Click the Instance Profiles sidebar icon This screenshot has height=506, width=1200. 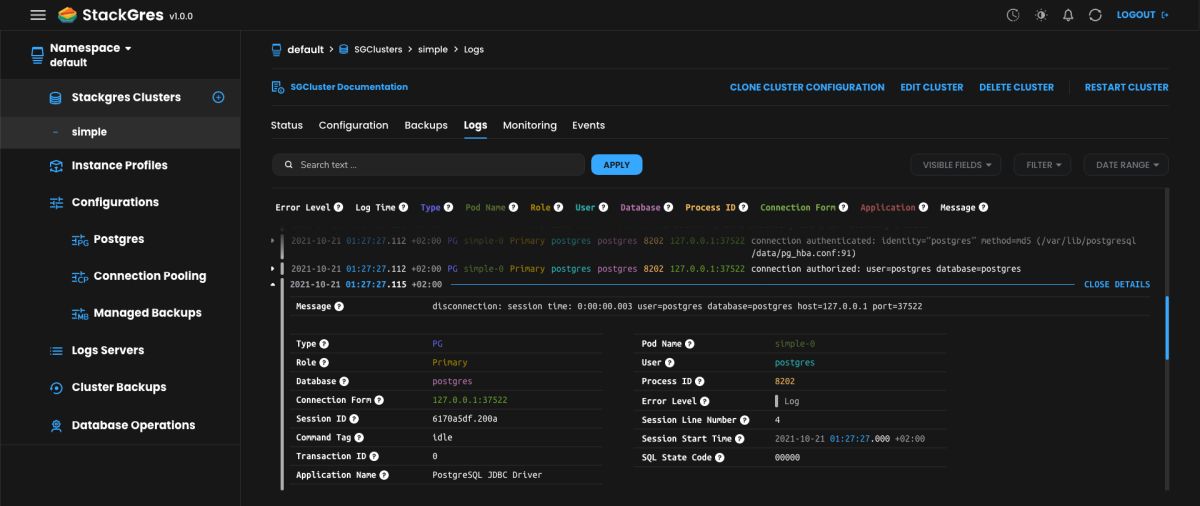click(x=56, y=166)
